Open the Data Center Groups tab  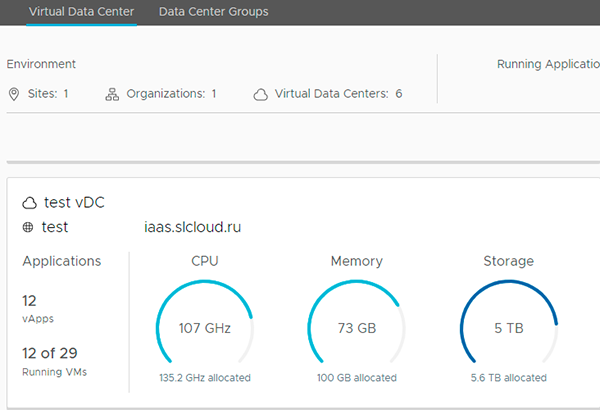pyautogui.click(x=214, y=12)
